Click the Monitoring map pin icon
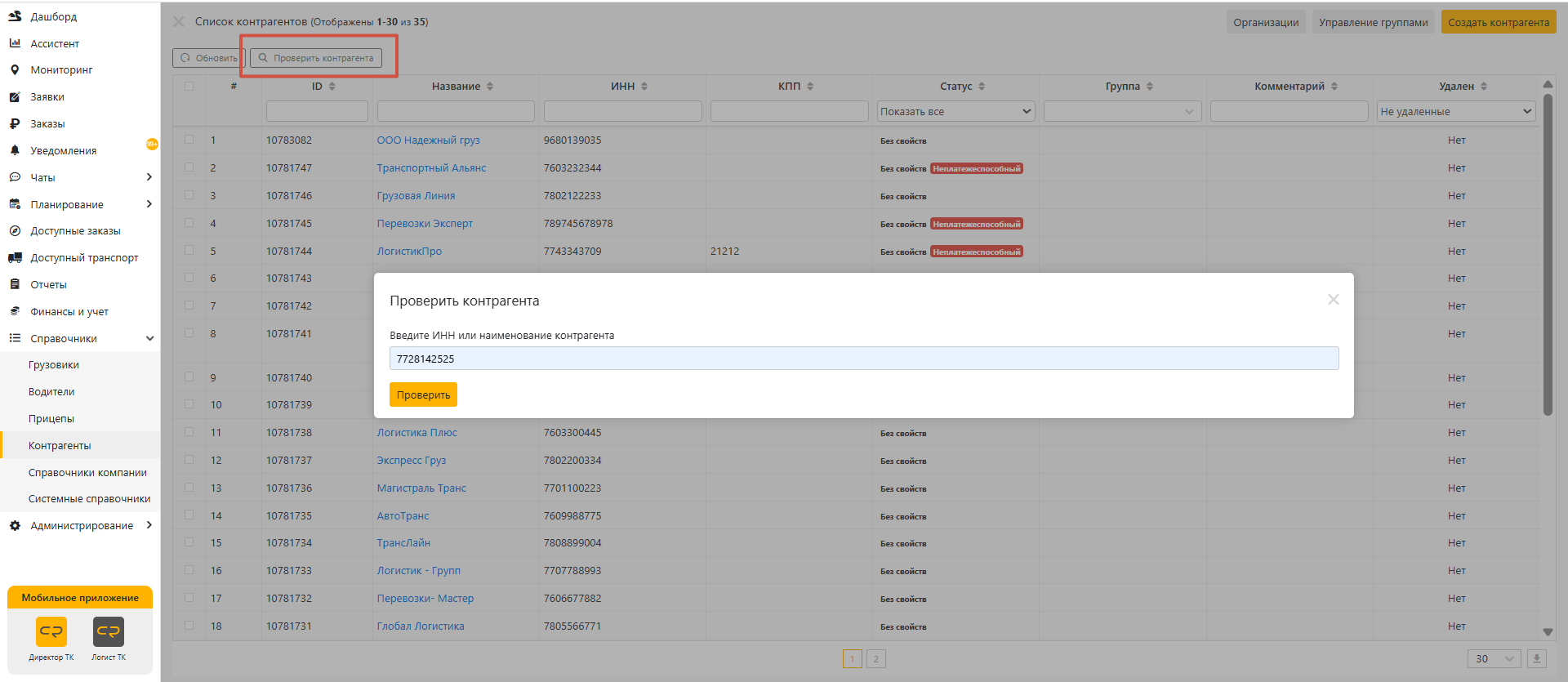 click(x=15, y=70)
